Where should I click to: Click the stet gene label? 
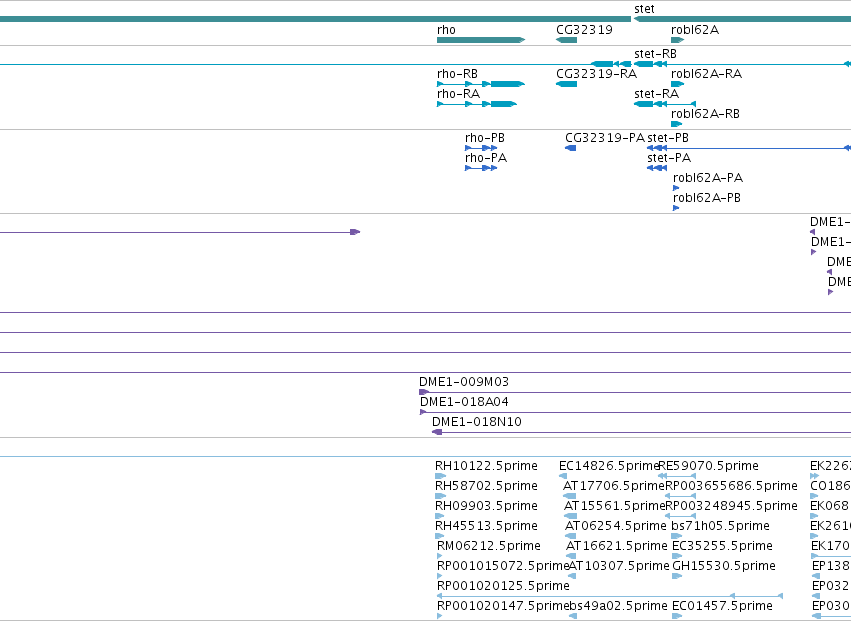(644, 9)
